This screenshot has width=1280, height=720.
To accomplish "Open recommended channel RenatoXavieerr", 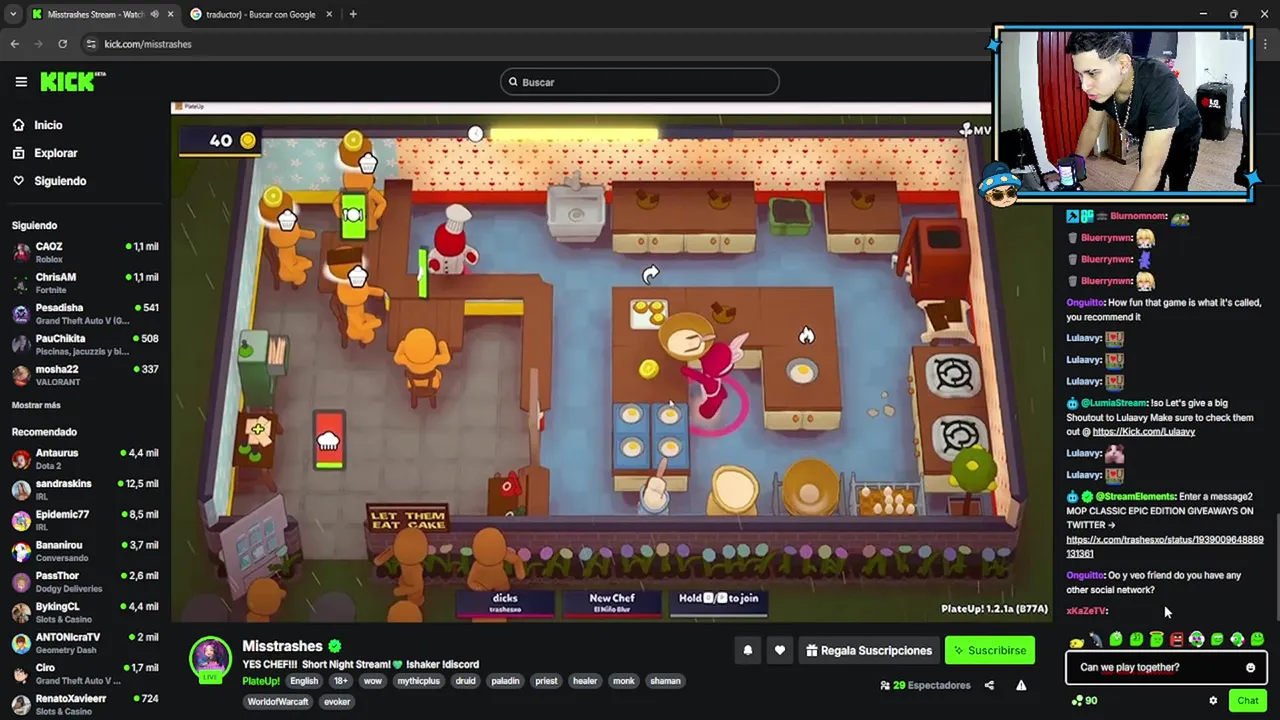I will (85, 704).
